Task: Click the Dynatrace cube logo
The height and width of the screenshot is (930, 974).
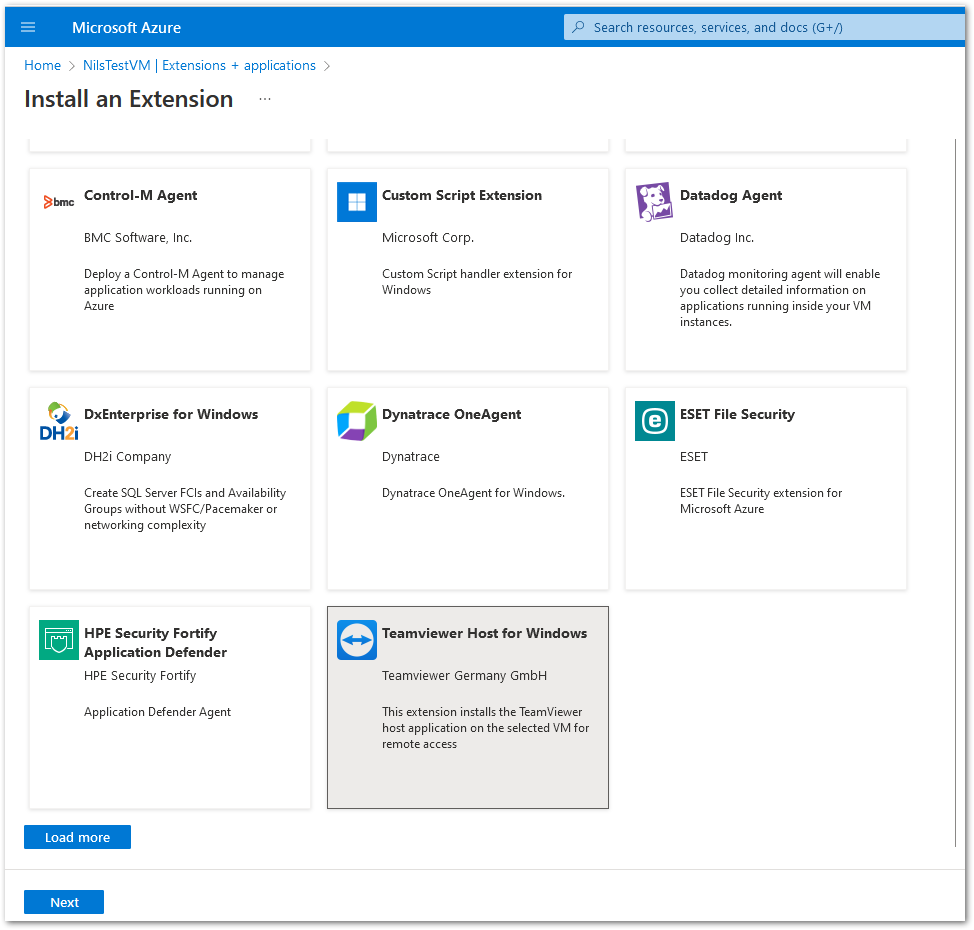Action: coord(357,421)
